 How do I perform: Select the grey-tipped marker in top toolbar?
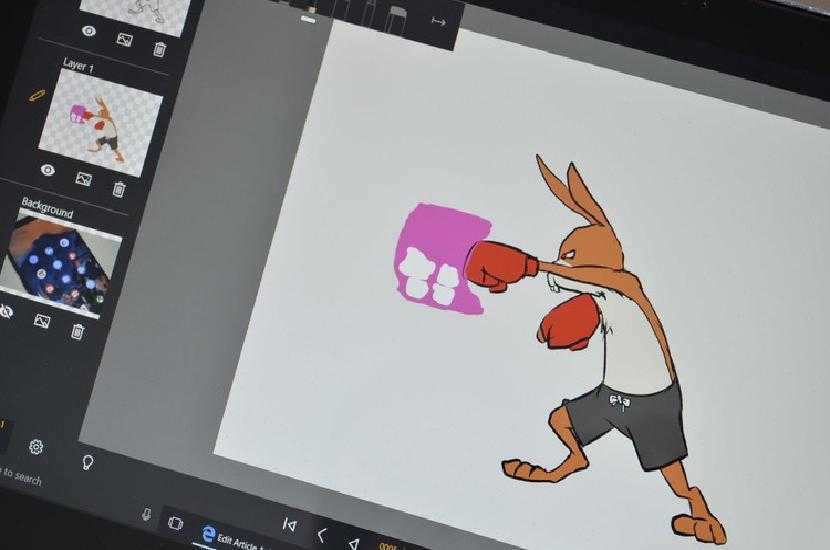398,20
